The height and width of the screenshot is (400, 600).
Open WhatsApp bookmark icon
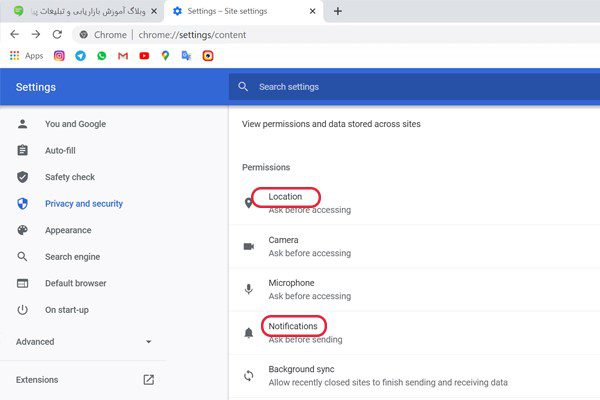(x=101, y=56)
